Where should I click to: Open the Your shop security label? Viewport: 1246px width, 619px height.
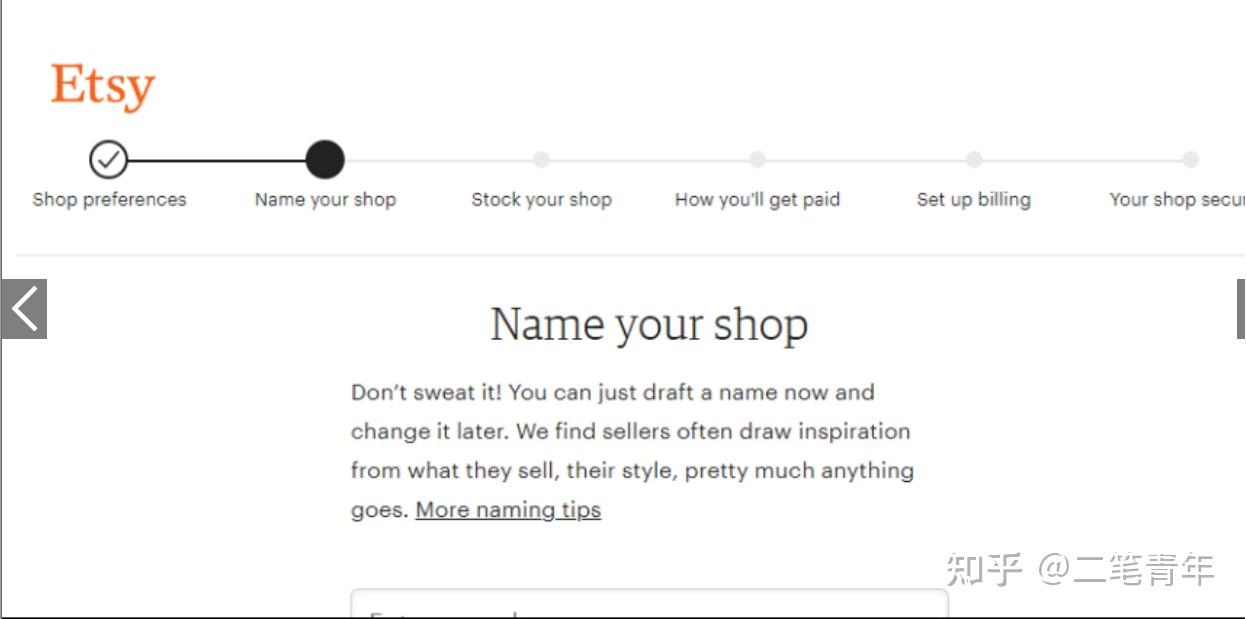[x=1177, y=199]
